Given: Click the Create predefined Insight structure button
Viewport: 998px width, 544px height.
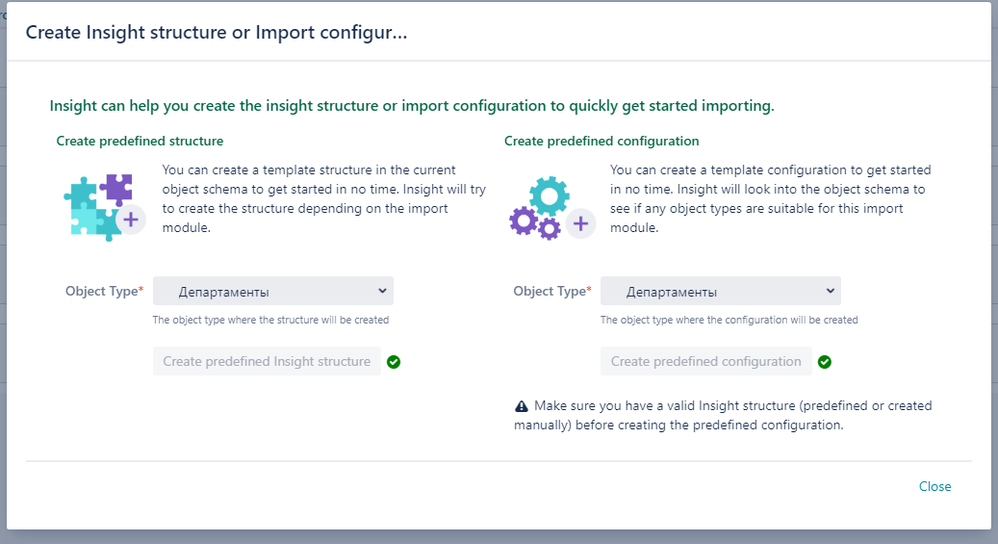Looking at the screenshot, I should (267, 361).
